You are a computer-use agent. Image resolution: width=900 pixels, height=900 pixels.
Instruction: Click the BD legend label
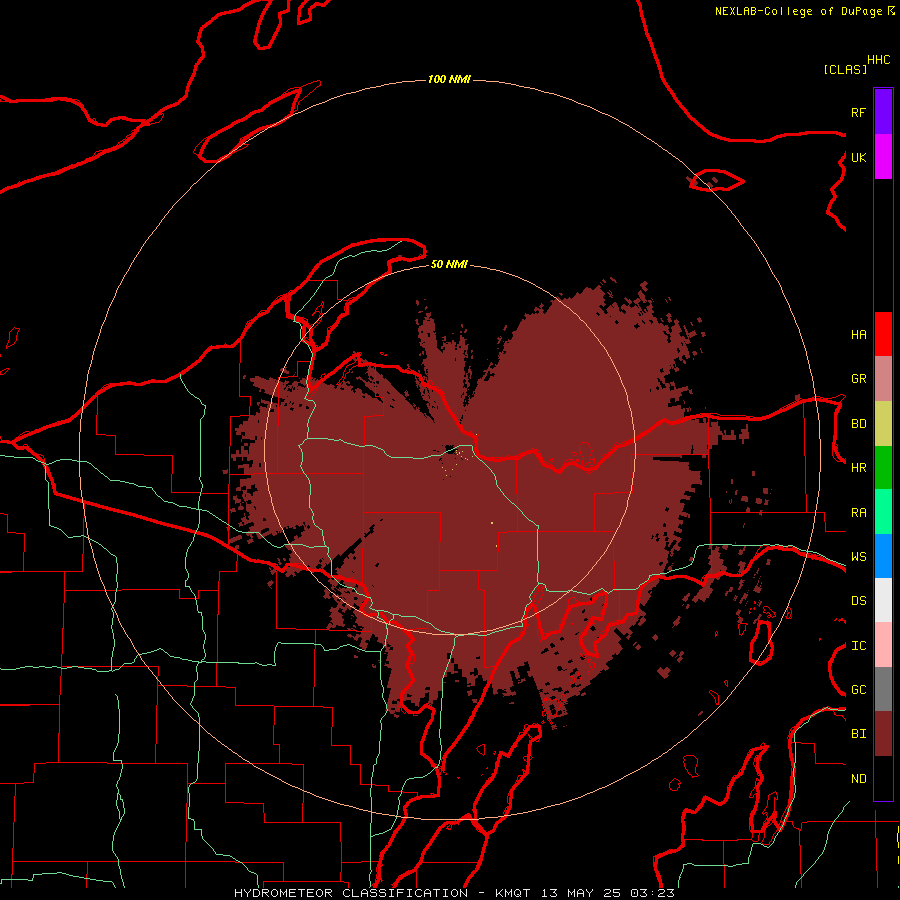tap(858, 424)
